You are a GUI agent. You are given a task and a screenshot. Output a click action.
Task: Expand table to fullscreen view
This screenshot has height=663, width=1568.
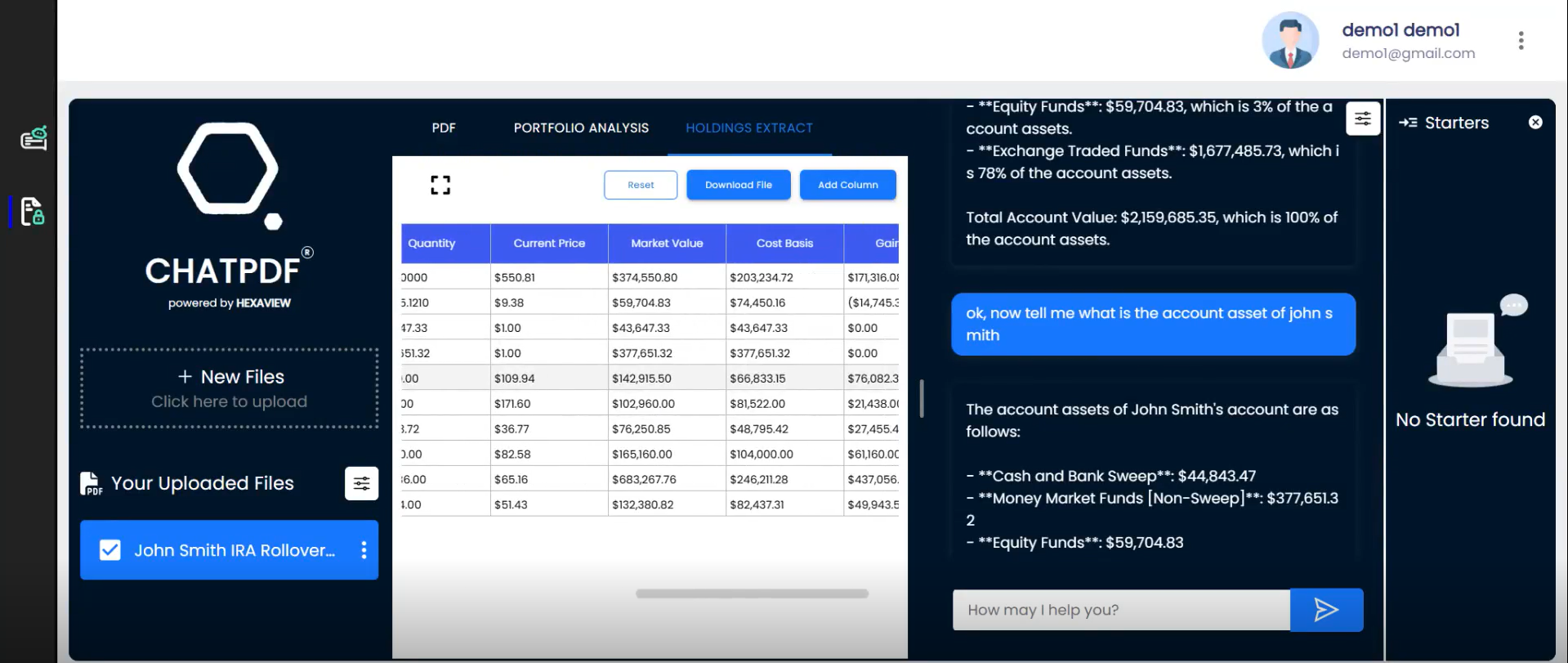[x=440, y=186]
